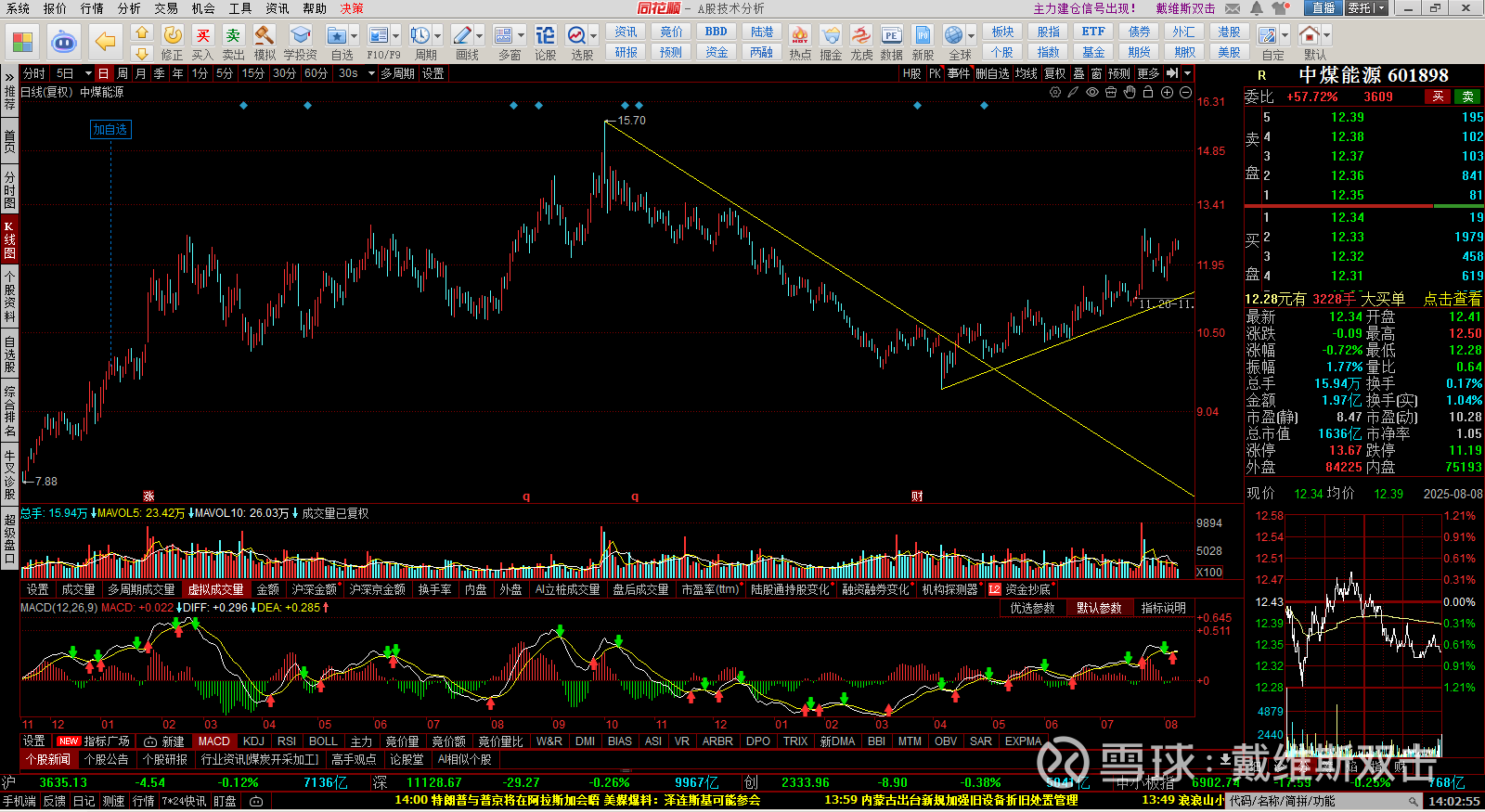
Task: Select the 周 weekly period
Action: (123, 73)
